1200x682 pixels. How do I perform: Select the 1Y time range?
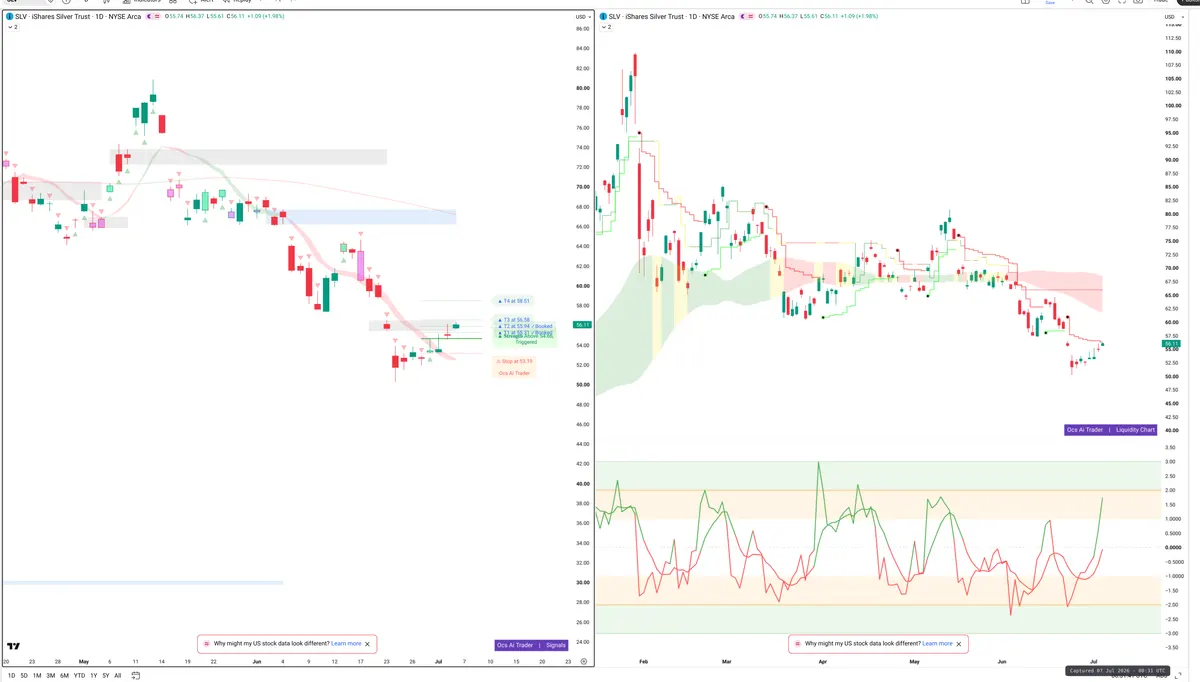(93, 676)
